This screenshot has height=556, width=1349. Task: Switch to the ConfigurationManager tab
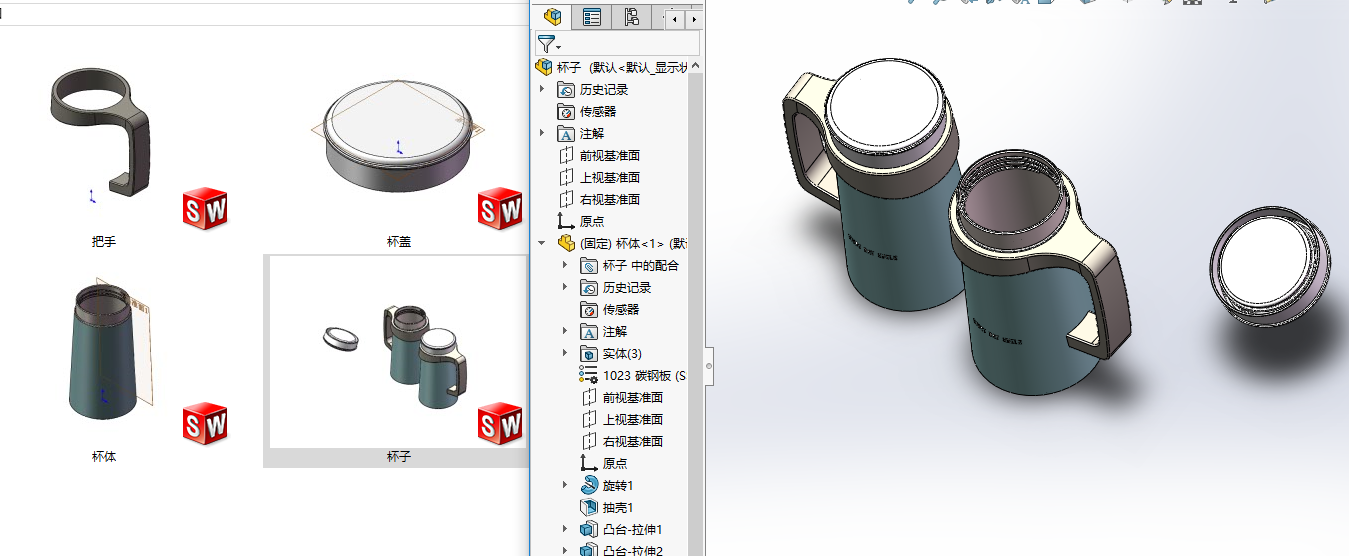point(631,17)
